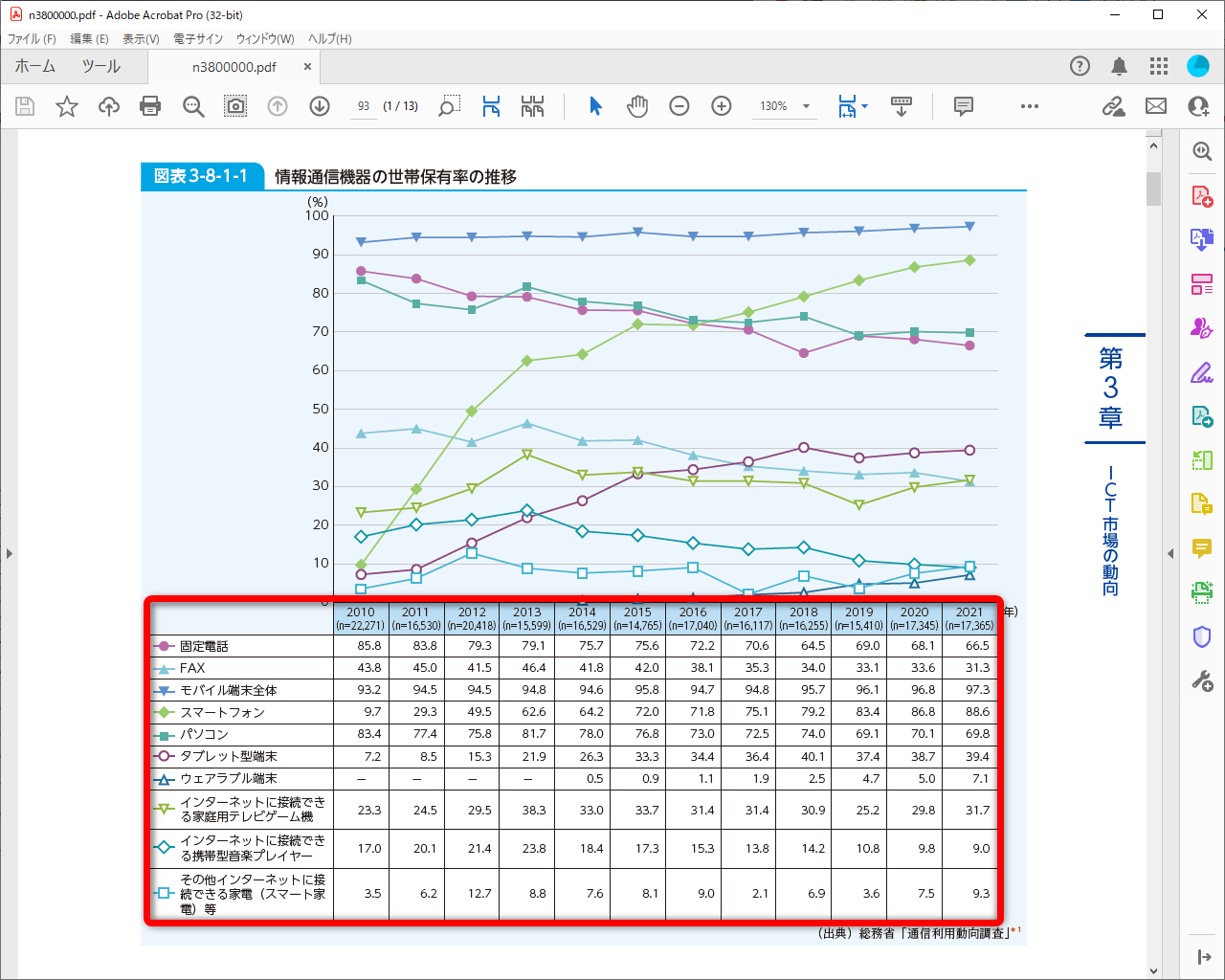Select the Hand tool for panning
Viewport: 1225px width, 980px height.
[x=637, y=106]
